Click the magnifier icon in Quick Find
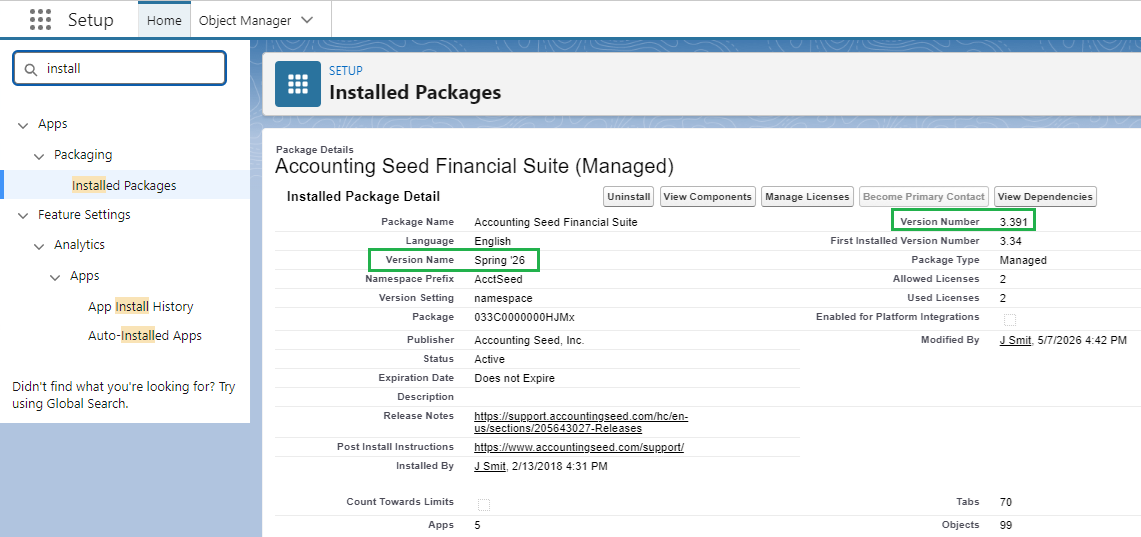This screenshot has width=1141, height=537. pyautogui.click(x=31, y=70)
